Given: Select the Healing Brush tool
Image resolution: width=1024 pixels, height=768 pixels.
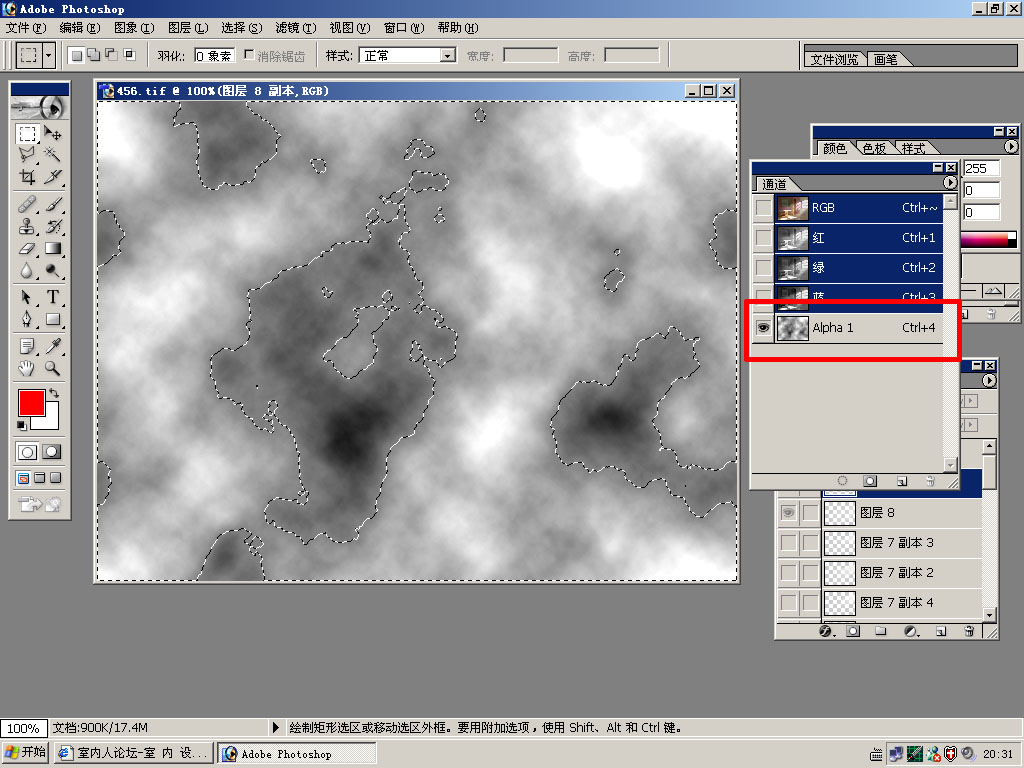Looking at the screenshot, I should click(x=27, y=205).
